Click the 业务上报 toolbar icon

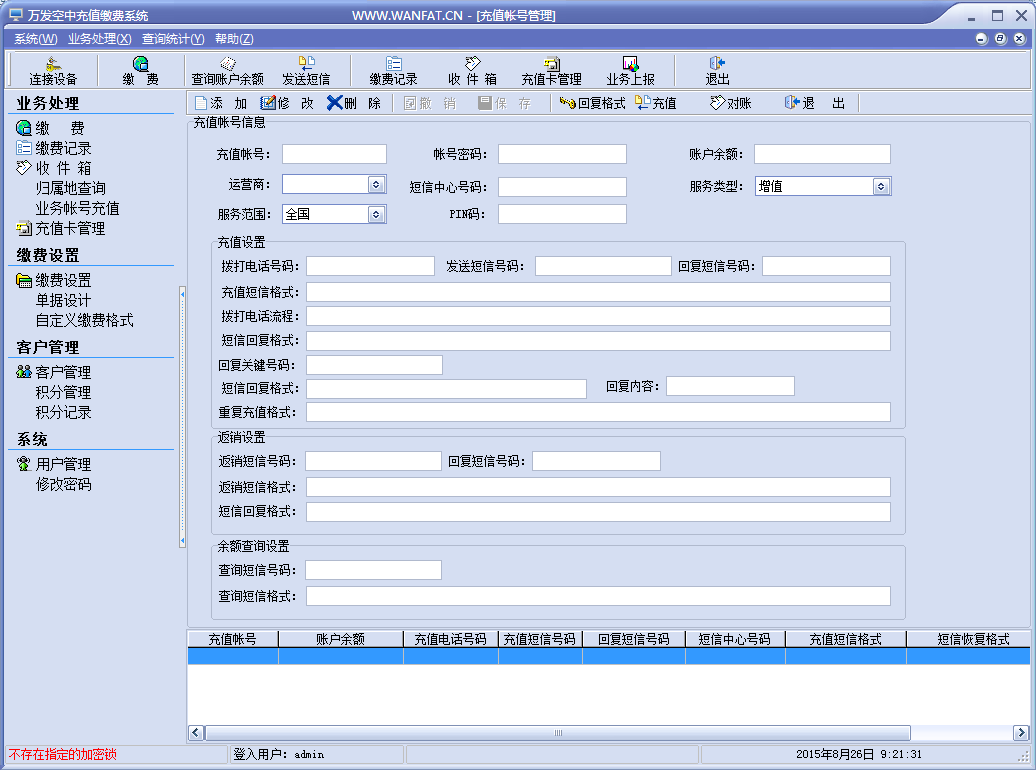pyautogui.click(x=630, y=71)
